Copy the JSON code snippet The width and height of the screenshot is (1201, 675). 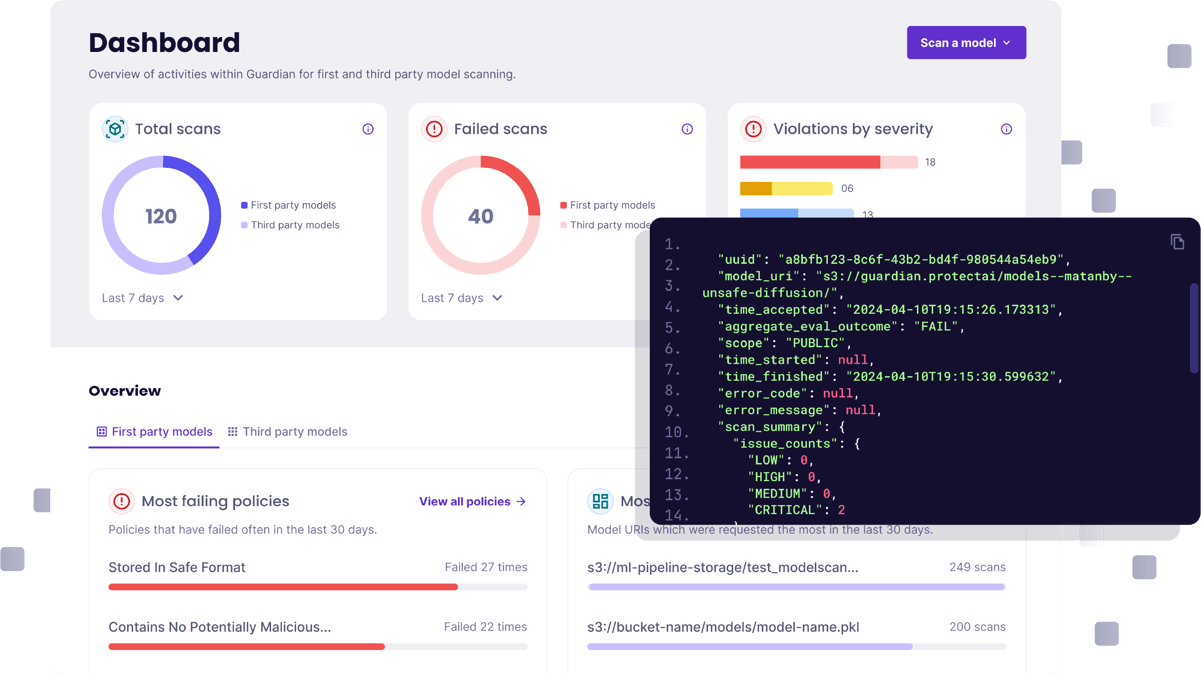click(x=1177, y=242)
